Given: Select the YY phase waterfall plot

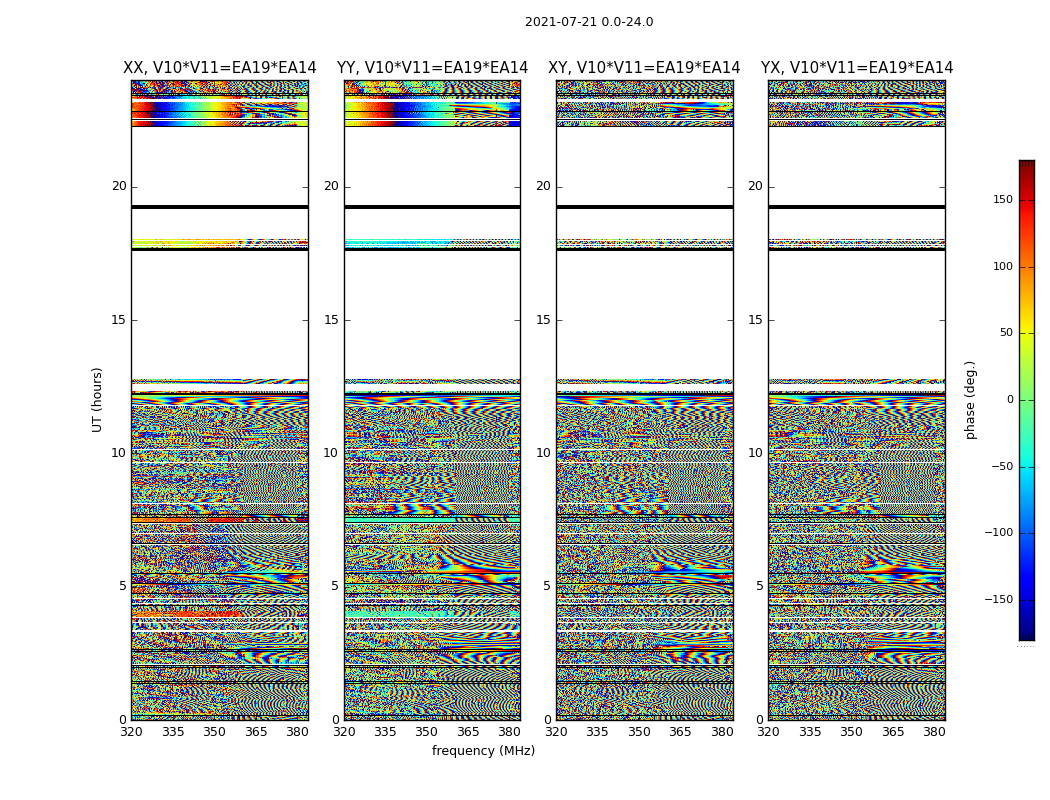Looking at the screenshot, I should [433, 400].
